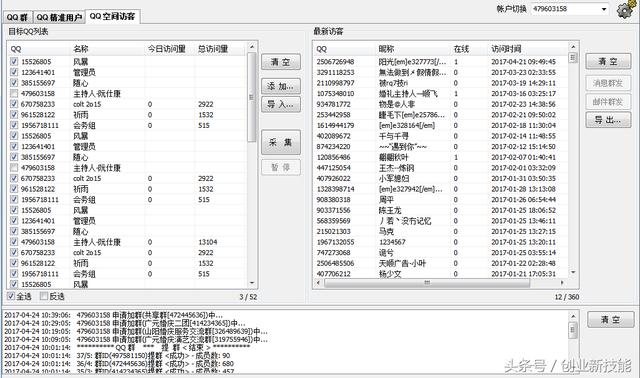Click scroll-down arrow of visitor list
Viewport: 640px width, 378px height.
pyautogui.click(x=573, y=272)
